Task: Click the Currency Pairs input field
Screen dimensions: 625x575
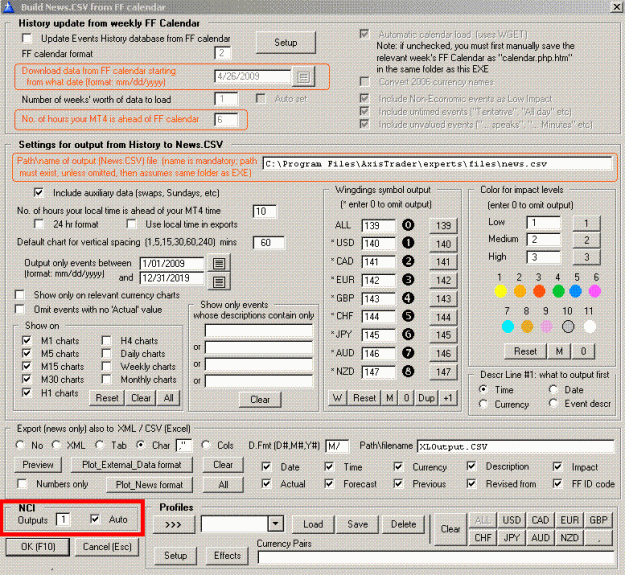Action: pos(436,557)
